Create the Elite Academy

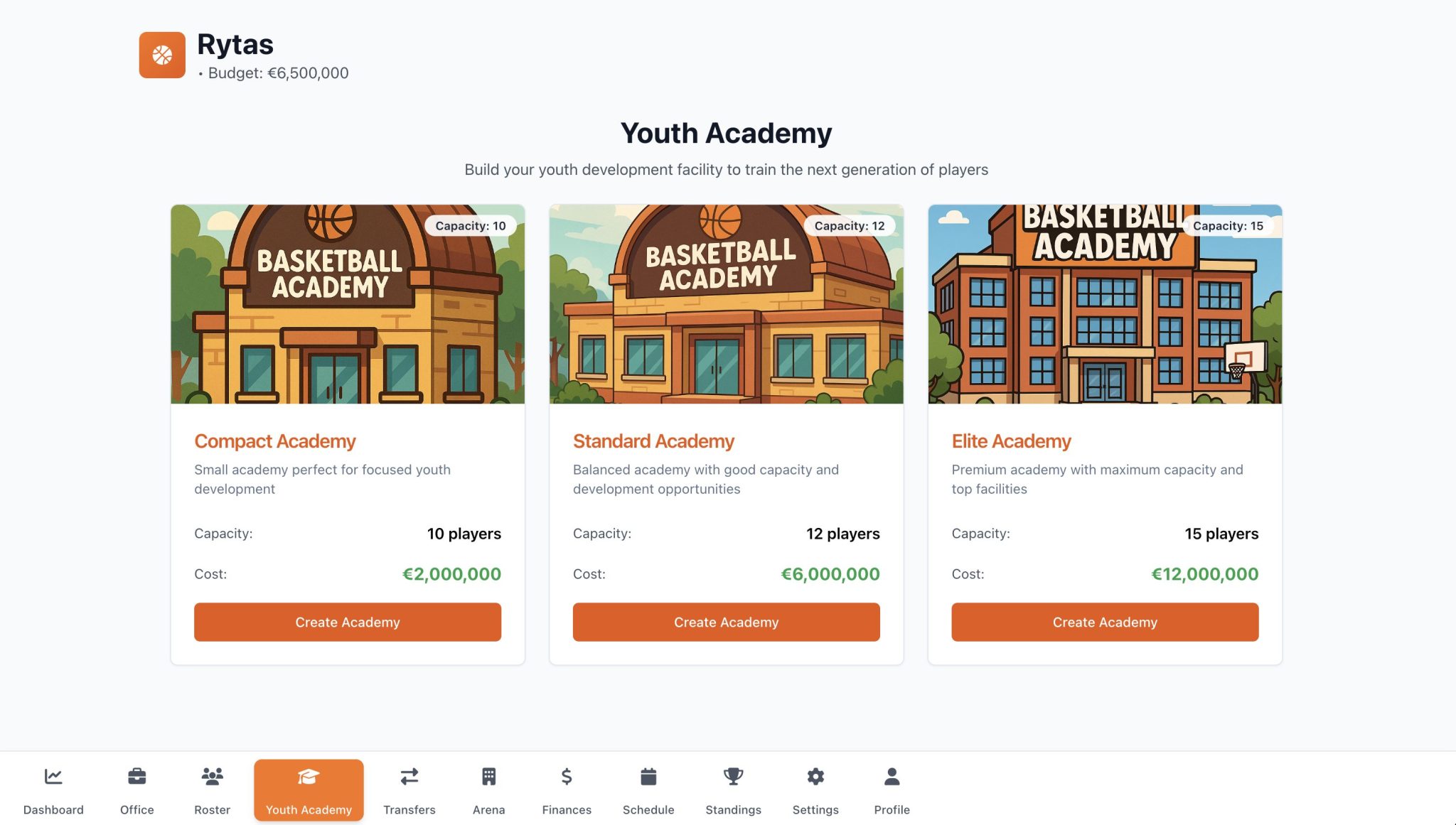(1105, 622)
